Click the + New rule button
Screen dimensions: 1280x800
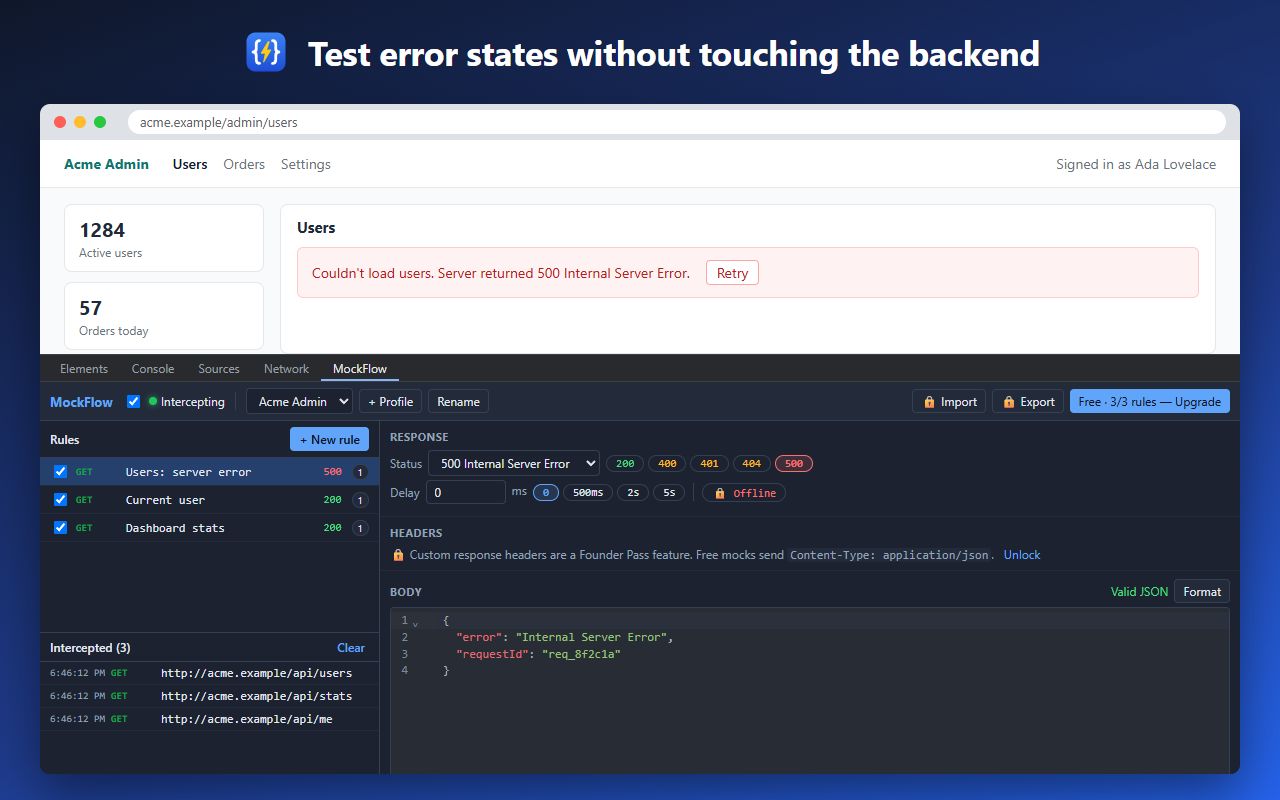tap(330, 440)
